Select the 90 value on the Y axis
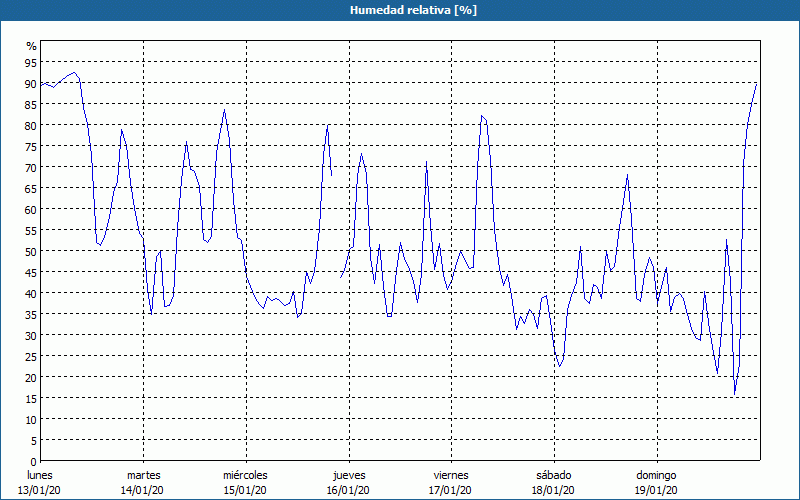This screenshot has height=500, width=800. pos(31,84)
